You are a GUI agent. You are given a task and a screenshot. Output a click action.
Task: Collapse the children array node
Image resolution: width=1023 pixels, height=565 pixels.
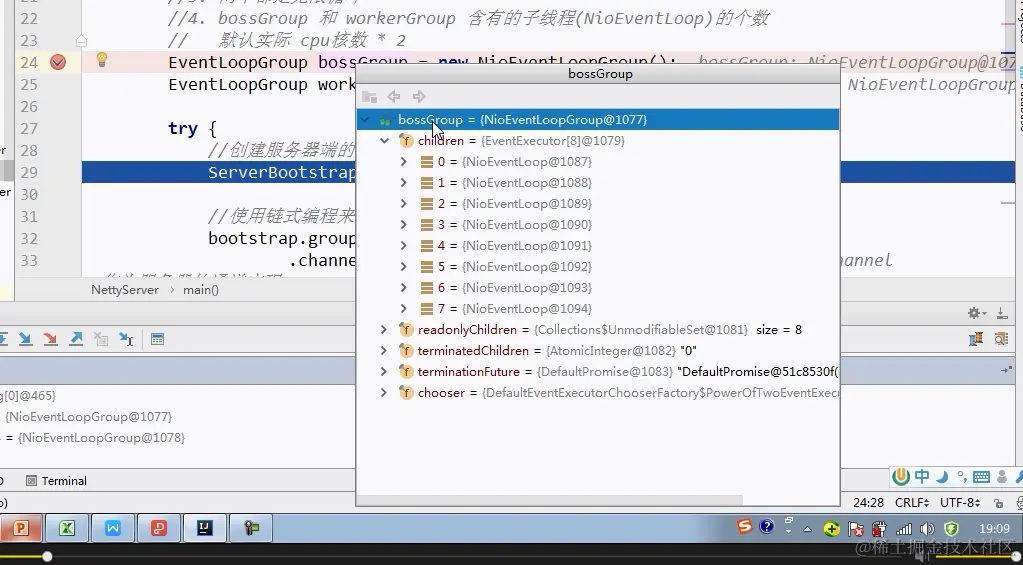pos(384,140)
